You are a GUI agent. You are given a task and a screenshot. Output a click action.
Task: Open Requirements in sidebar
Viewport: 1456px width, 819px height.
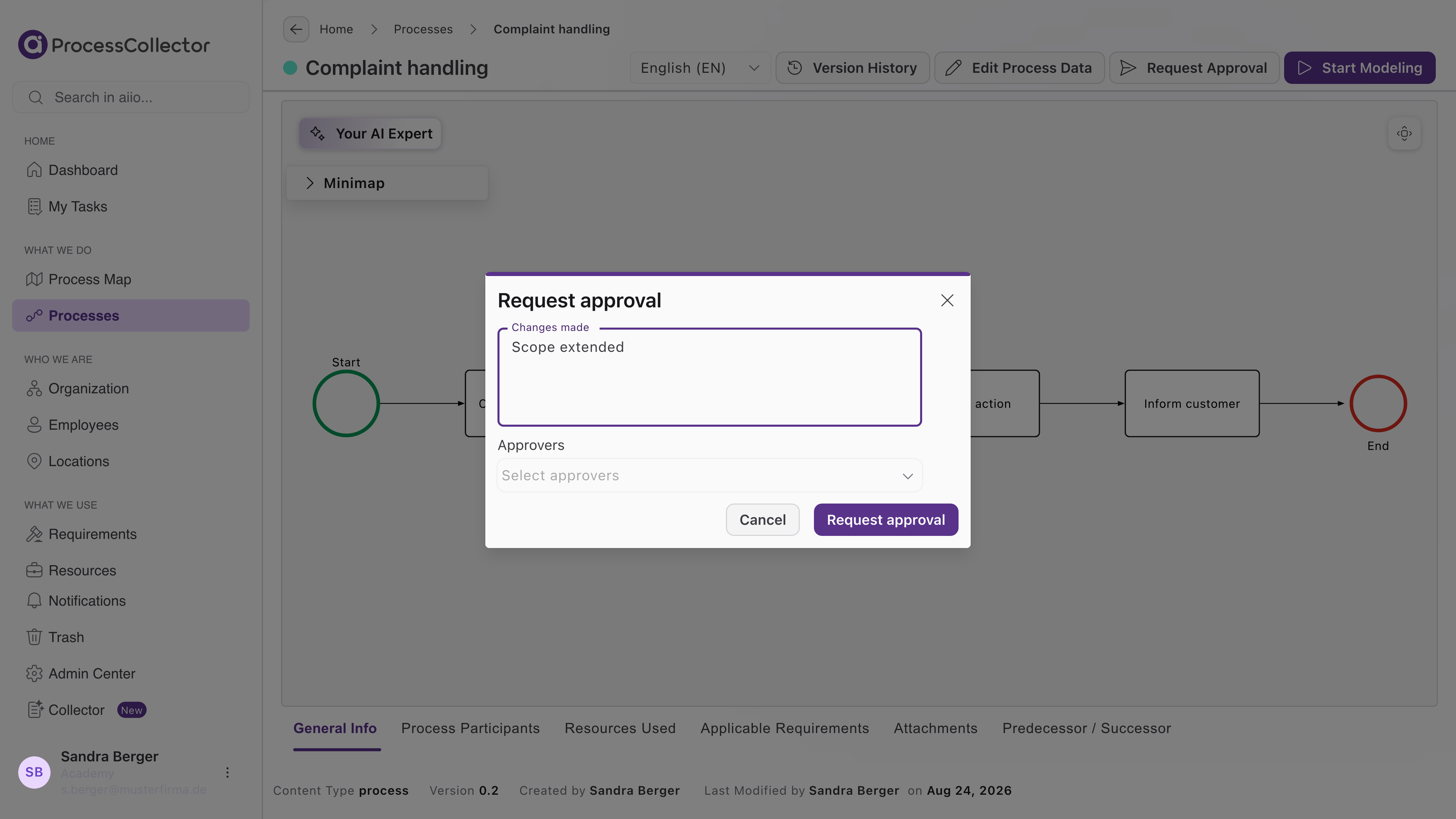click(x=130, y=534)
